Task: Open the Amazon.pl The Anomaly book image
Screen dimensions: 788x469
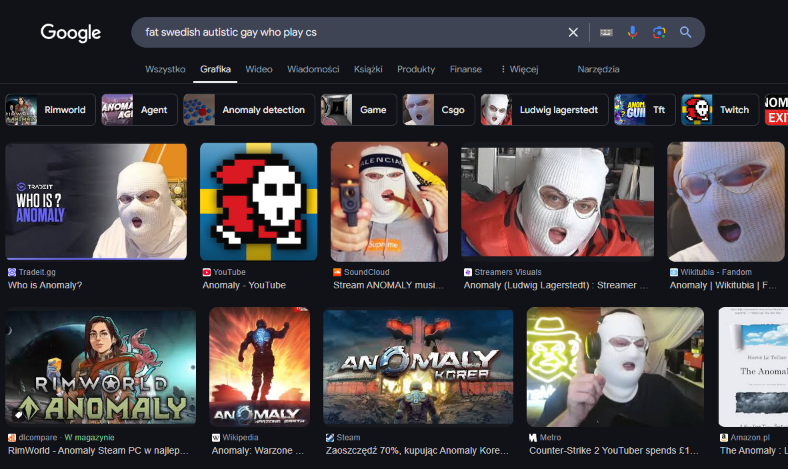Action: click(753, 367)
